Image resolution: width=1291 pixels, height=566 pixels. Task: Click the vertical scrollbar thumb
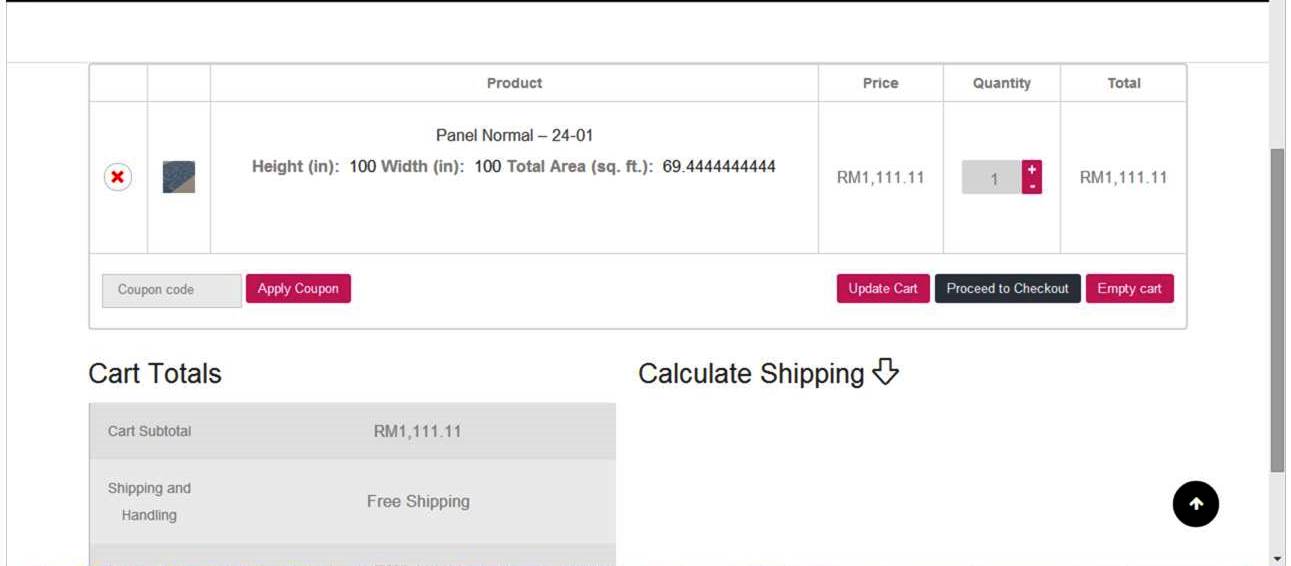tap(1277, 310)
